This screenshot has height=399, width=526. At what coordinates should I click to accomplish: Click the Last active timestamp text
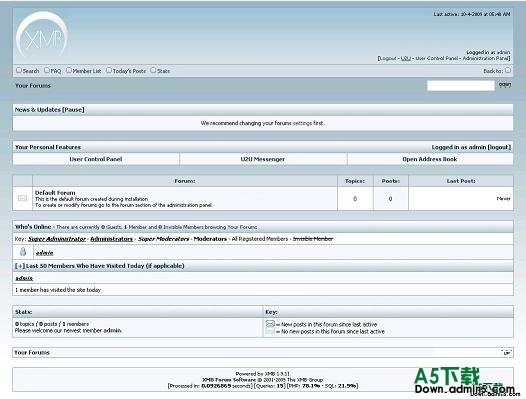click(472, 14)
